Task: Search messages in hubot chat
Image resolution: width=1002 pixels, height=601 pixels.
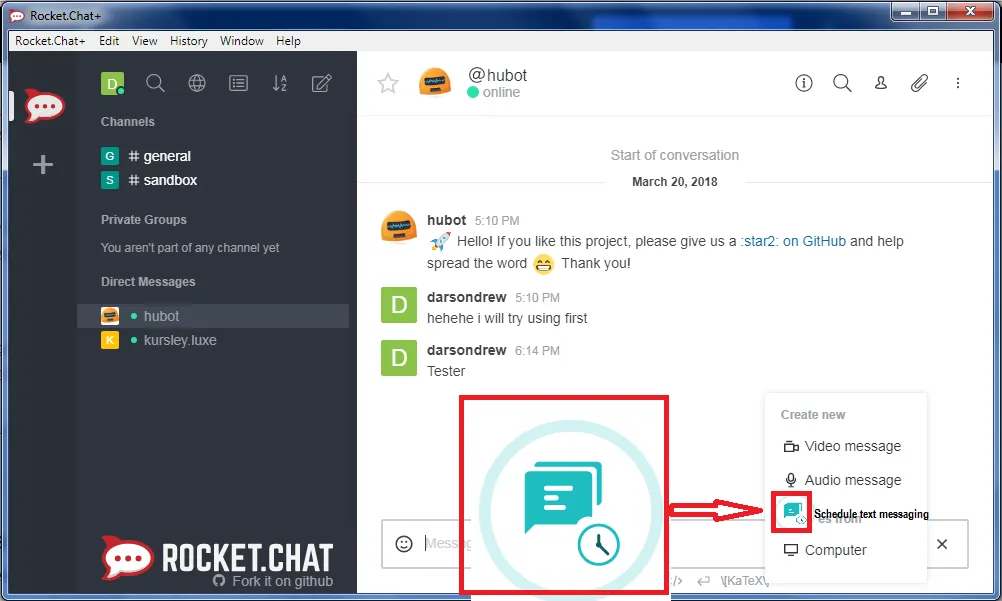Action: (x=842, y=83)
